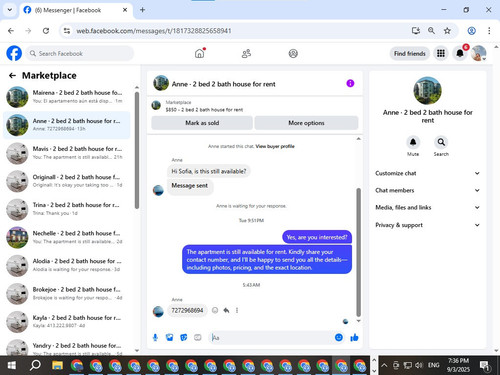The width and height of the screenshot is (500, 375).
Task: Open the Friends icon in top navigation
Action: [x=246, y=53]
